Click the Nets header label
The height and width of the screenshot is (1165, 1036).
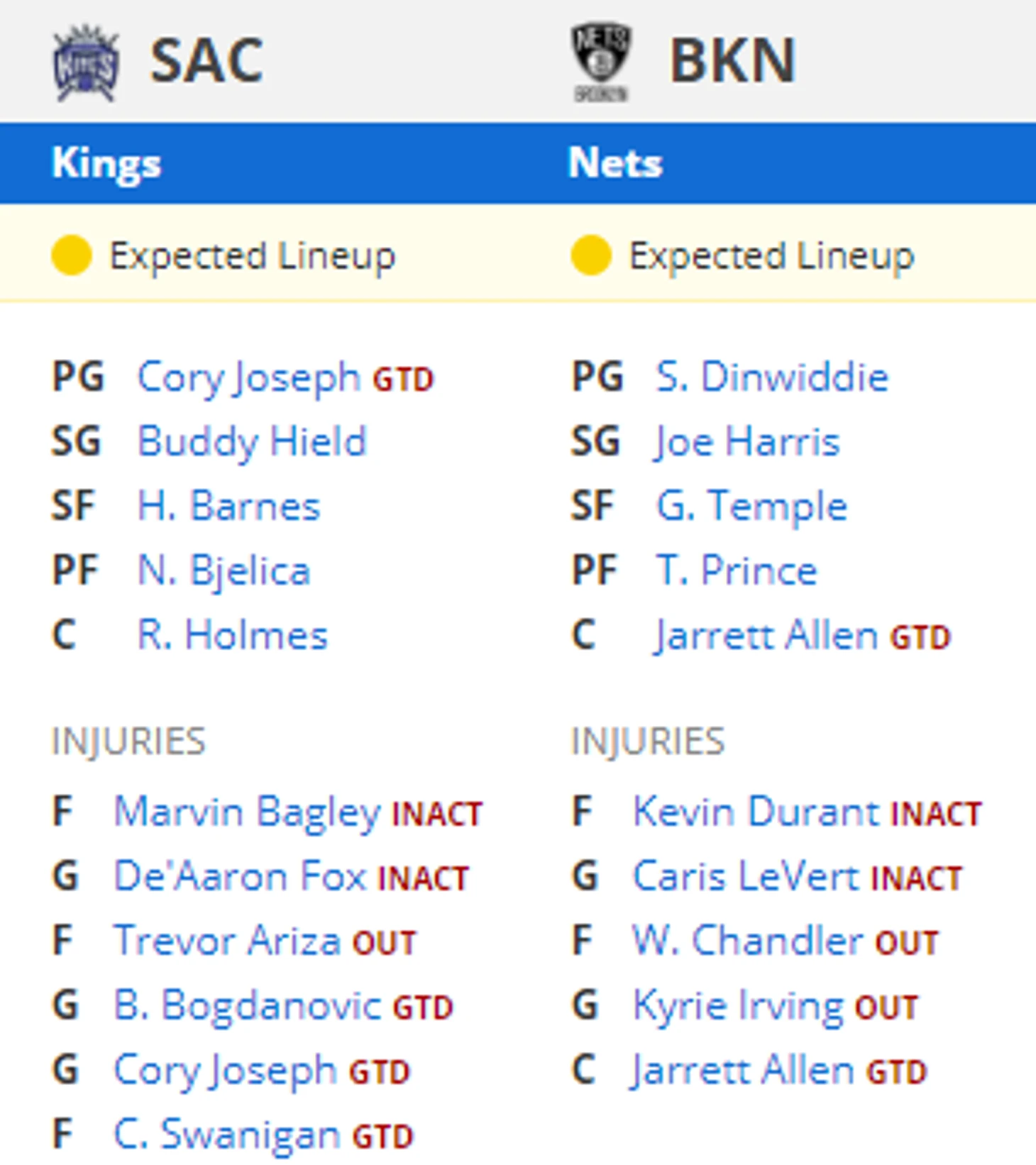pos(615,163)
